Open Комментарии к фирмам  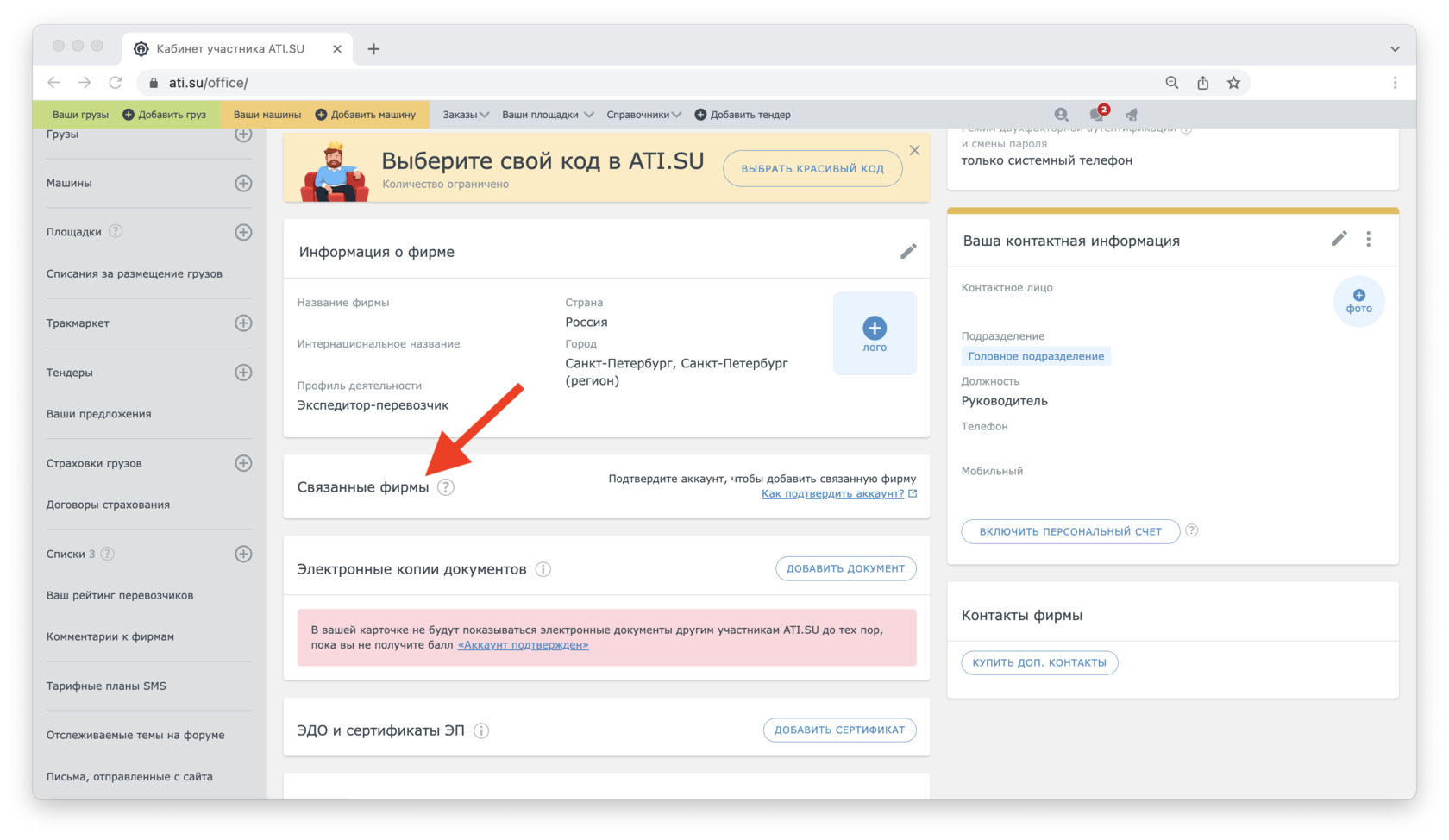pos(110,636)
